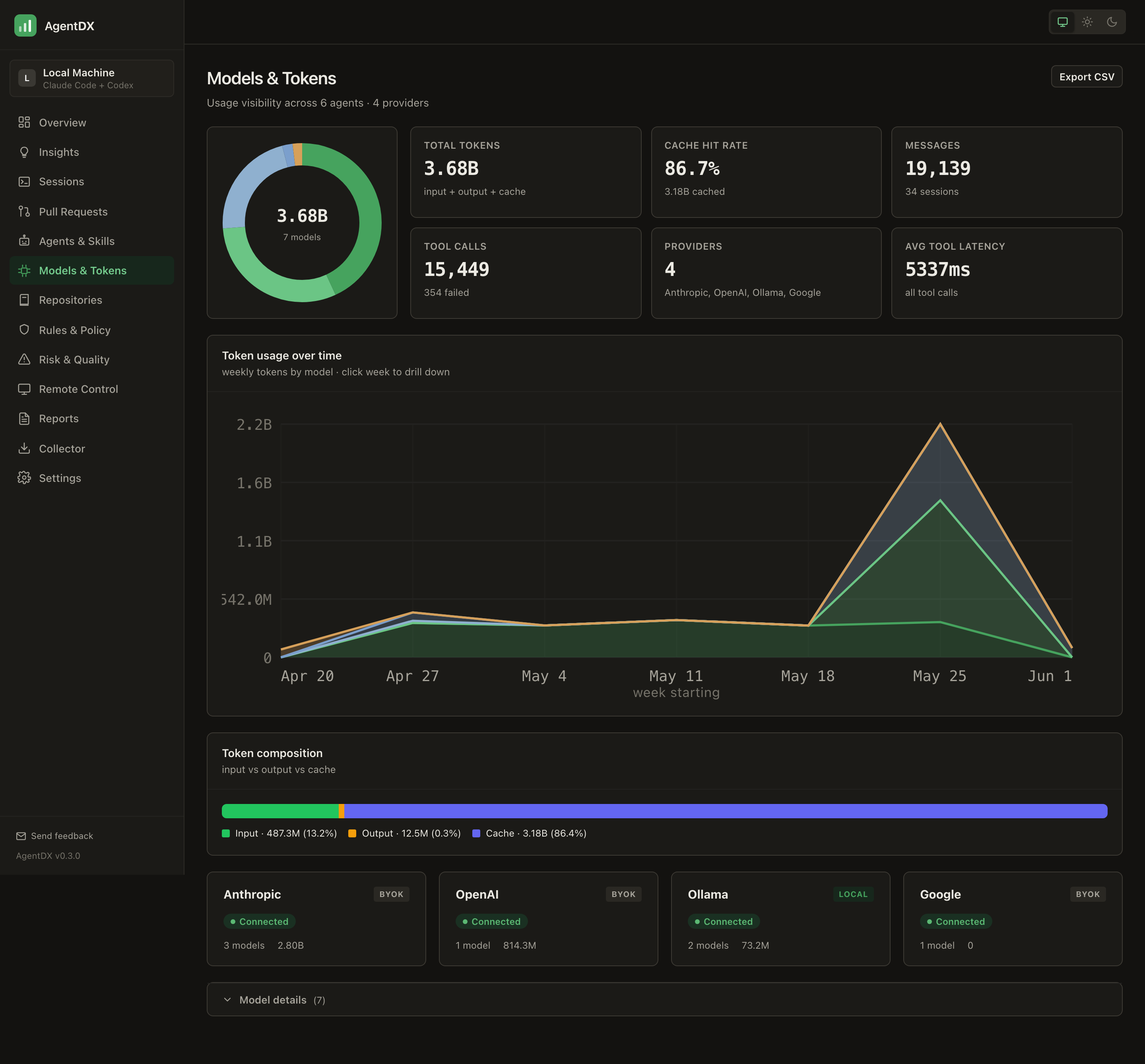Switch to system theme monitor icon
Image resolution: width=1145 pixels, height=1064 pixels.
click(x=1063, y=22)
